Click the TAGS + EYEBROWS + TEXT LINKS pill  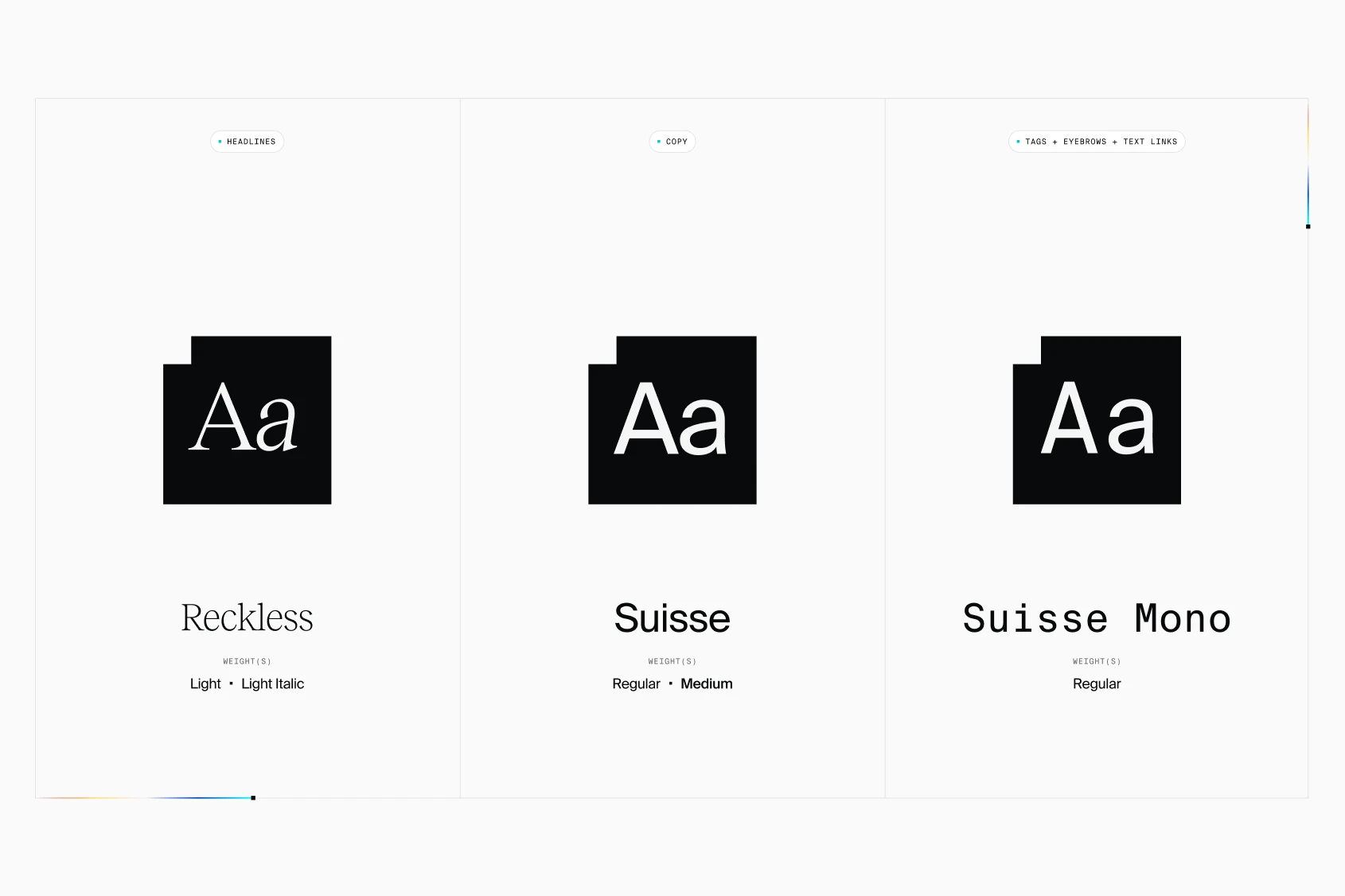click(x=1097, y=142)
